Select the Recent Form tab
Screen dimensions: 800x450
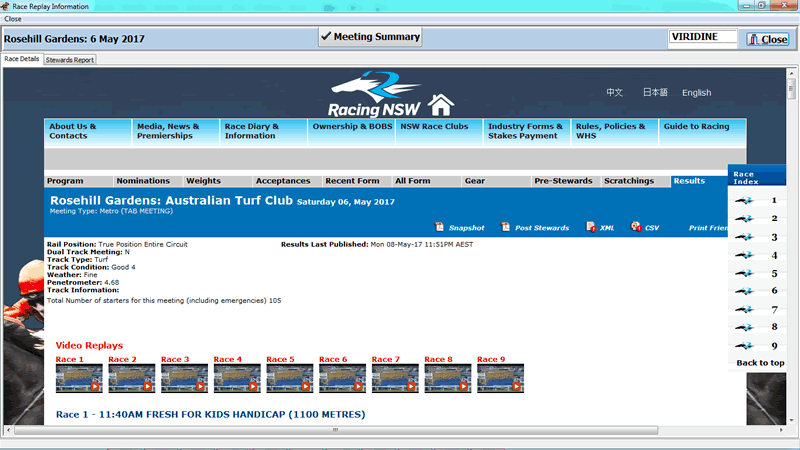(352, 181)
